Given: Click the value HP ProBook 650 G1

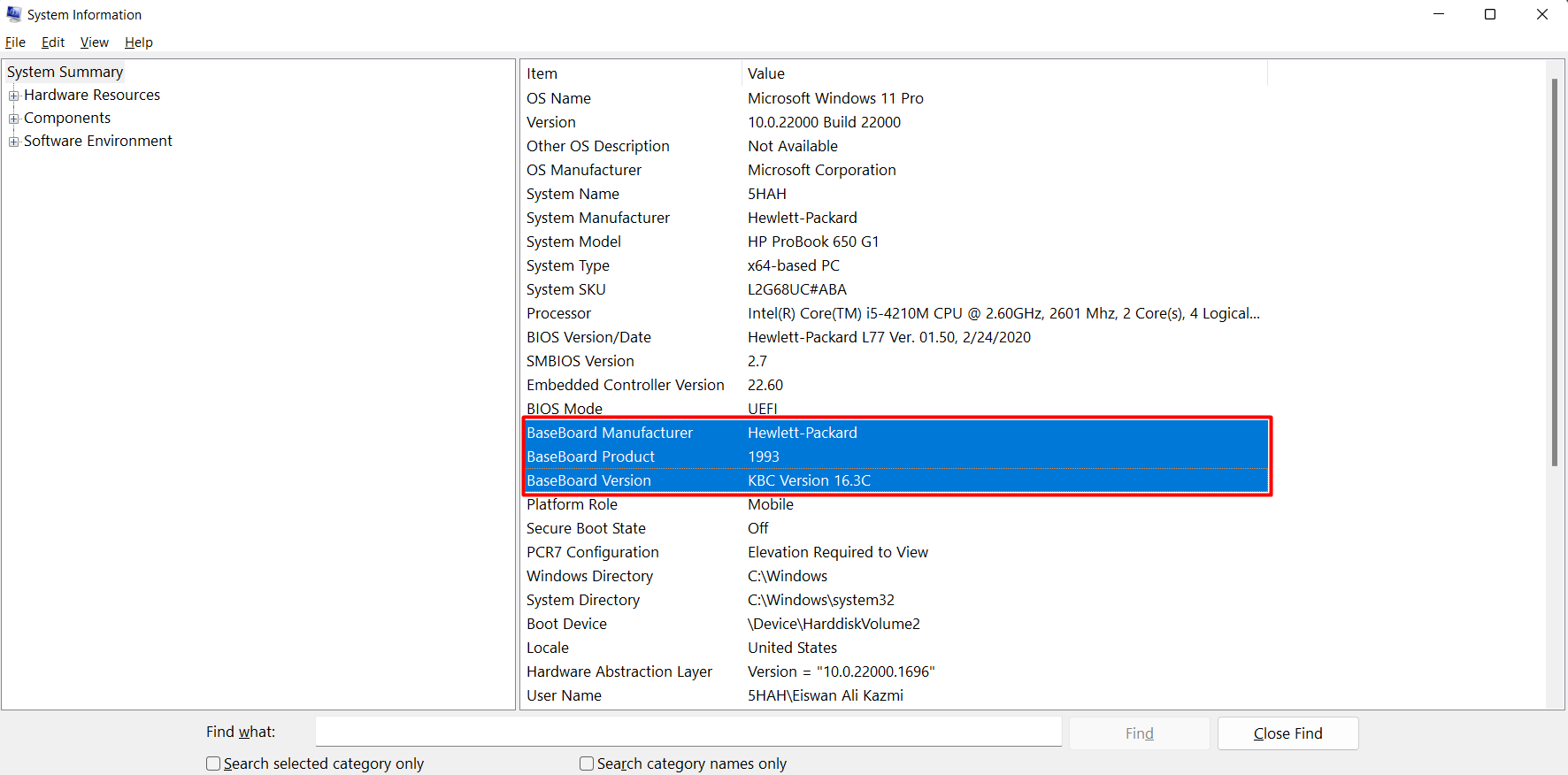Looking at the screenshot, I should 813,242.
